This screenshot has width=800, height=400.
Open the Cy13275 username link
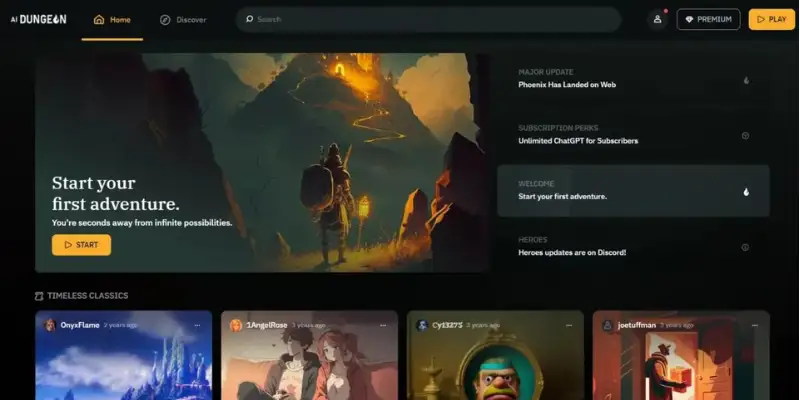[x=447, y=325]
